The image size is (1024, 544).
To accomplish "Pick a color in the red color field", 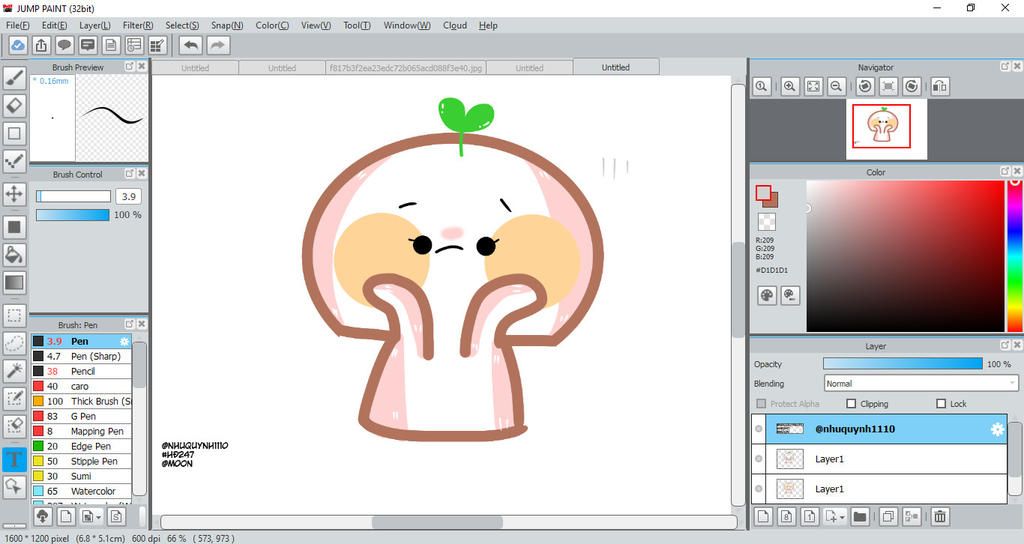I will tap(904, 256).
